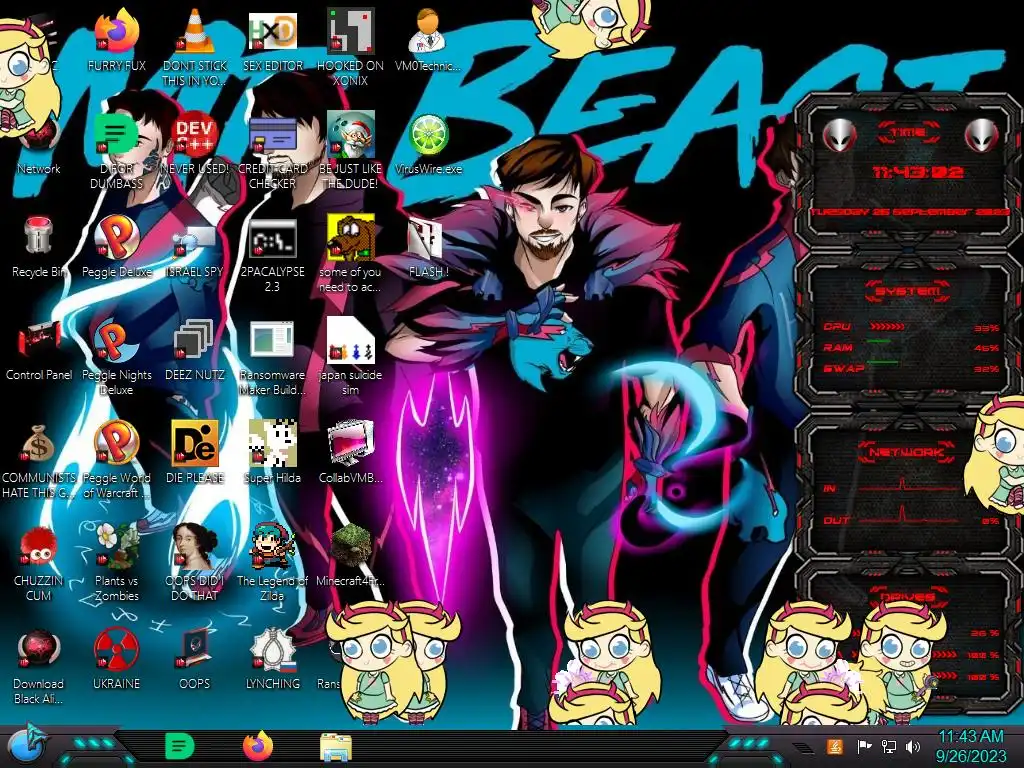Open the OOPS DID I DO THAT portrait icon
The width and height of the screenshot is (1024, 768).
[x=194, y=547]
